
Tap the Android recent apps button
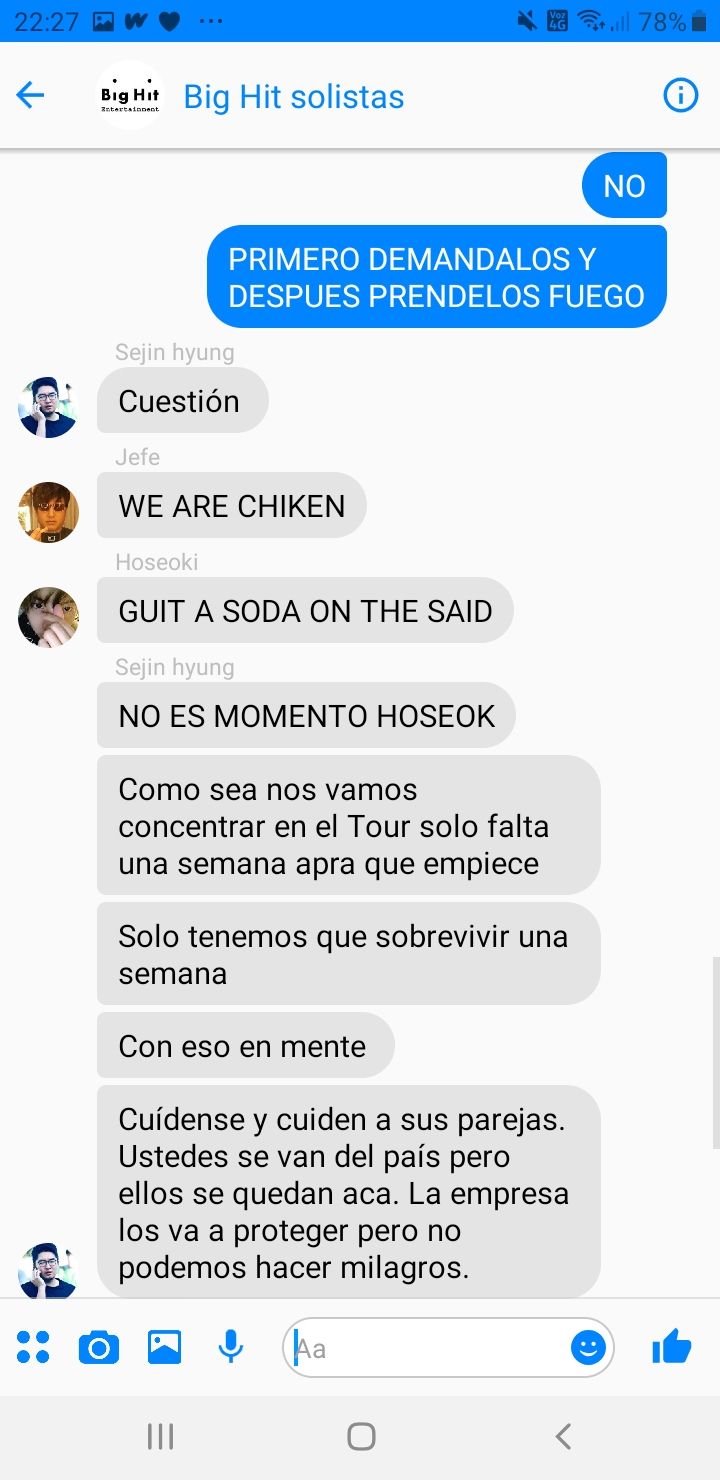click(160, 1437)
